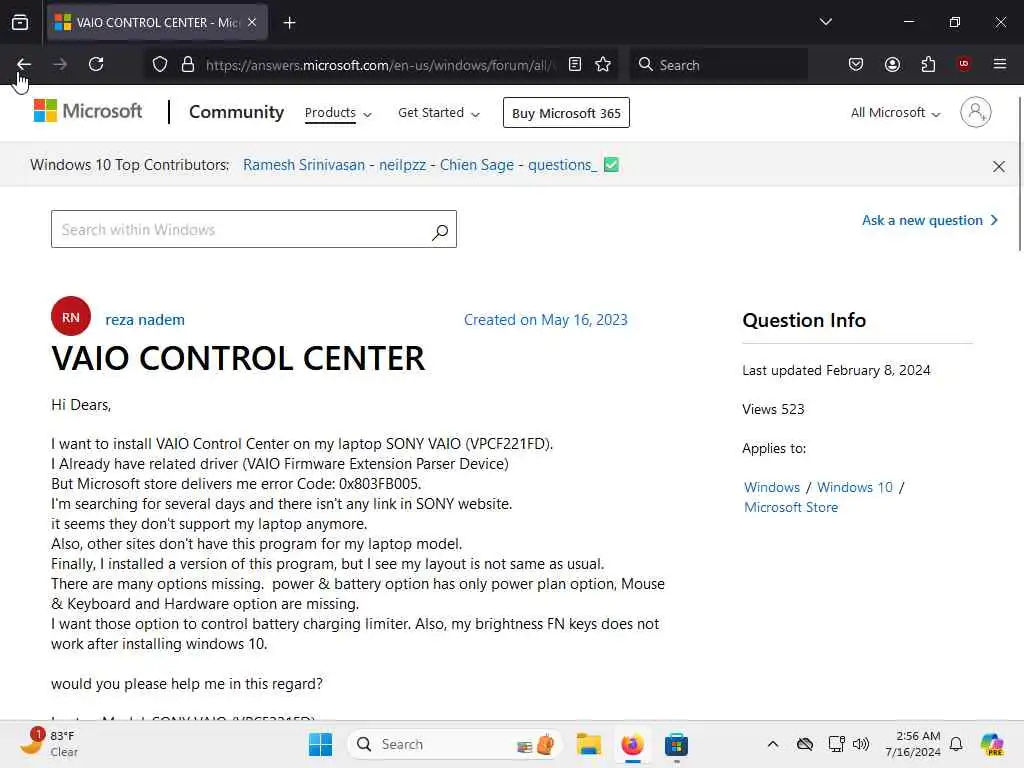Open Ramesh Srinivasan contributor link

click(304, 165)
